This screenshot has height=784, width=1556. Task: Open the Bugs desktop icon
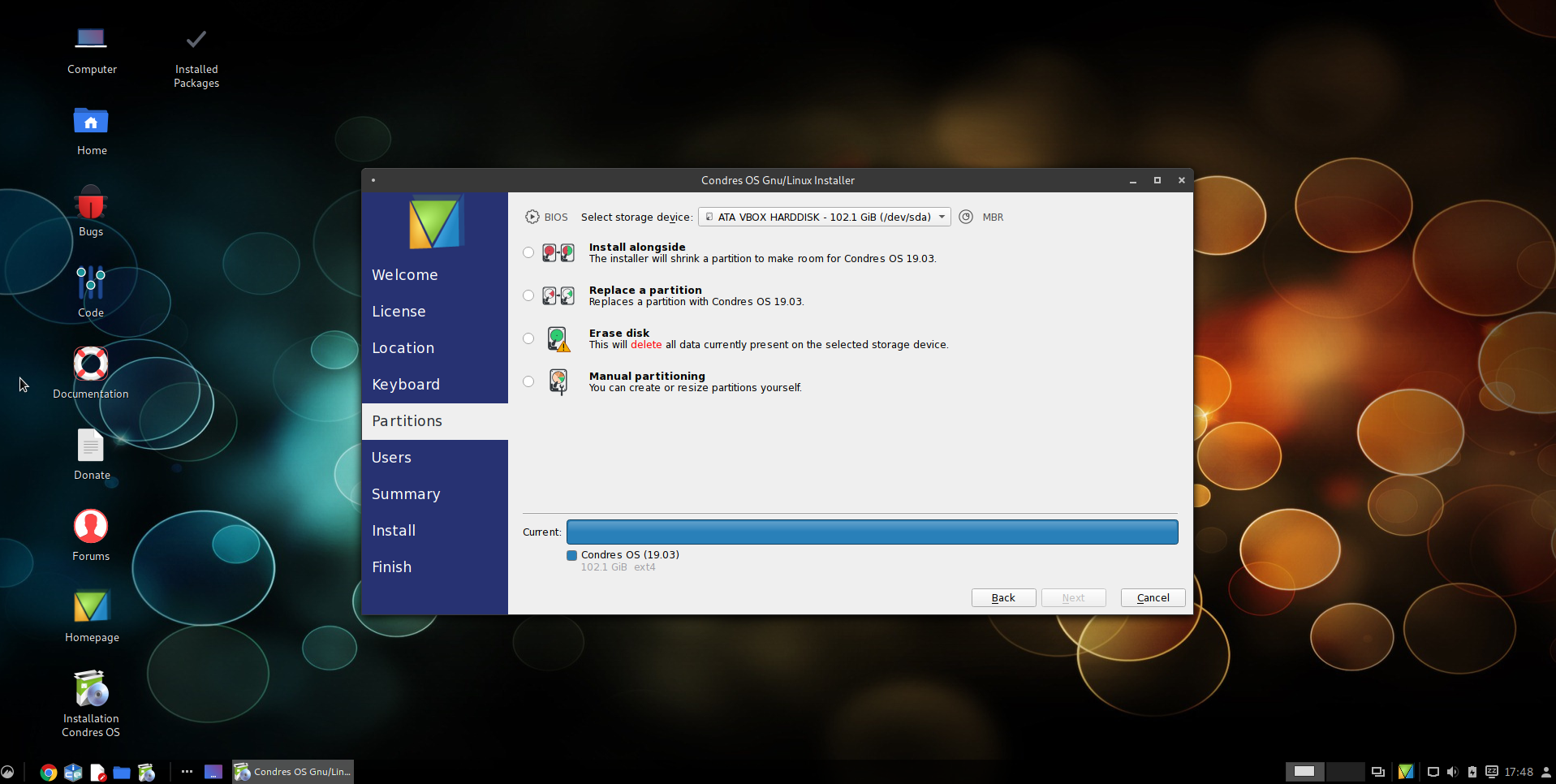91,205
